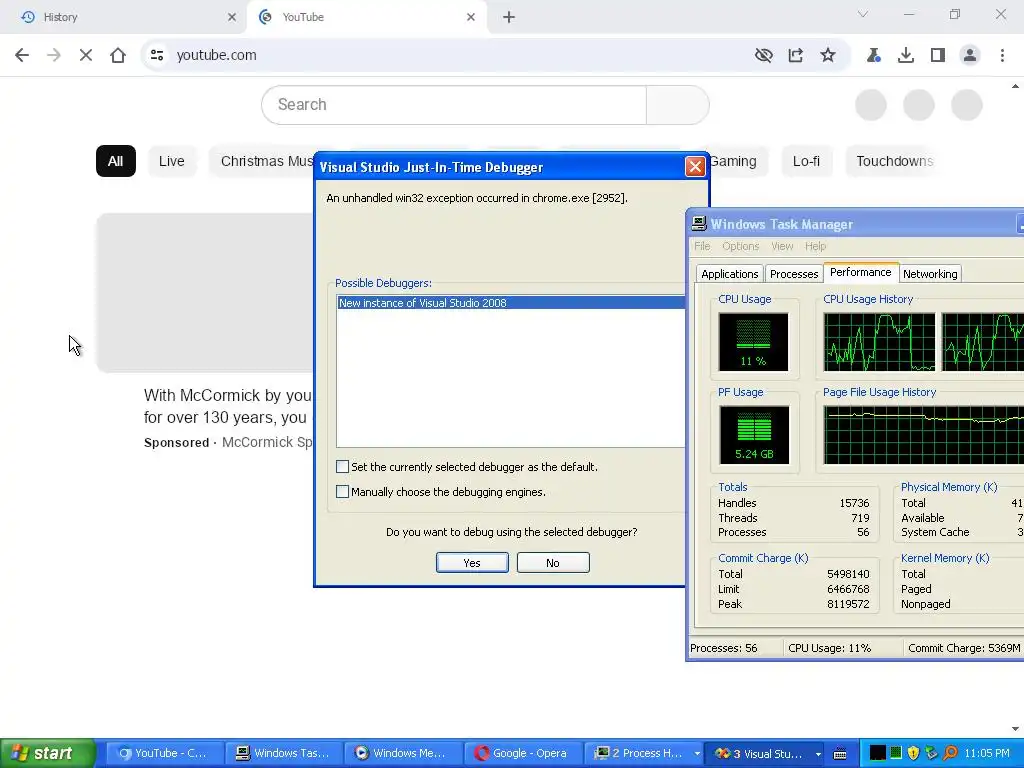
Task: Stop loading the youtube.com page
Action: pos(86,56)
